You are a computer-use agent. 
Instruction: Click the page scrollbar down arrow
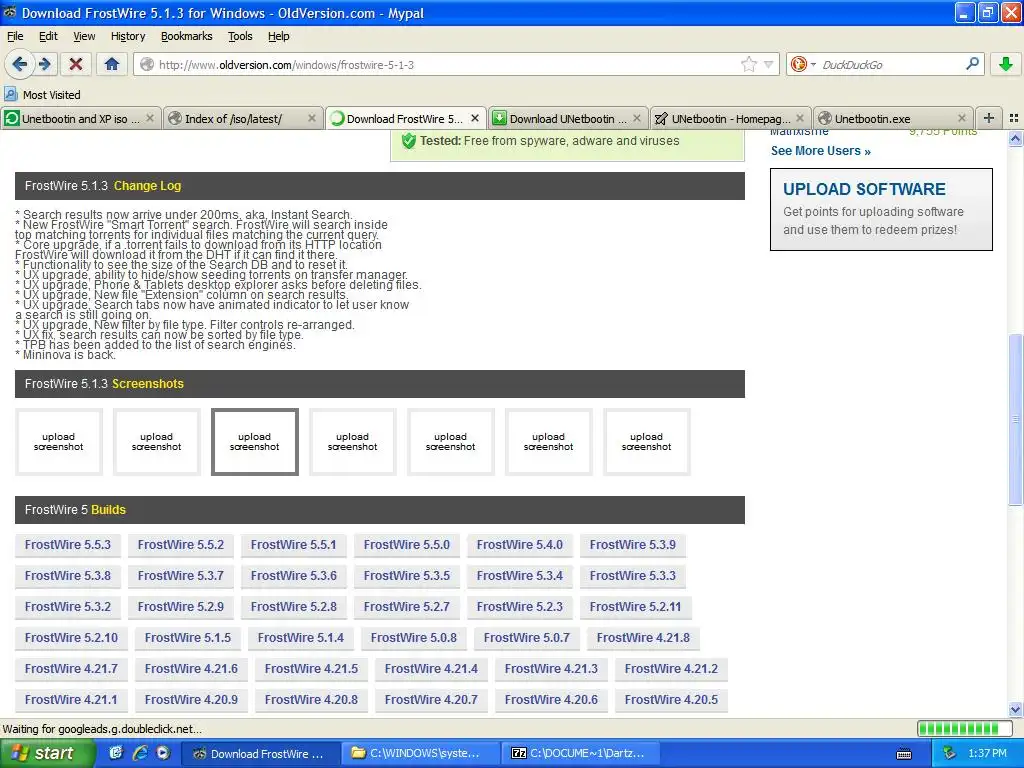pos(1015,709)
